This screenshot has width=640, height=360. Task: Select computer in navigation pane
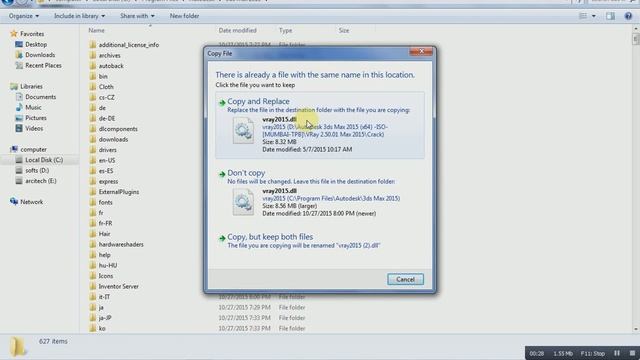tap(33, 149)
